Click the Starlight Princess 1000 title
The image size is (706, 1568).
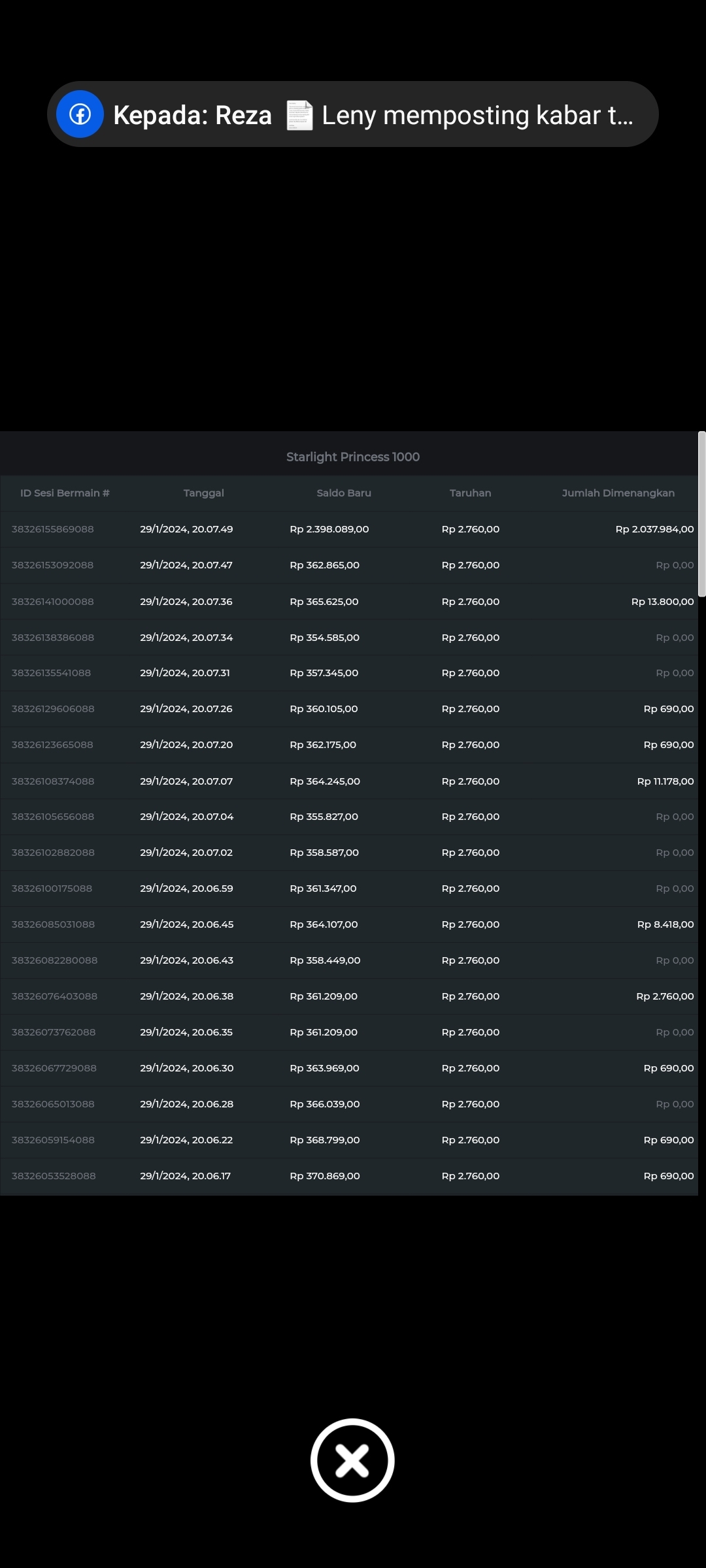click(352, 457)
